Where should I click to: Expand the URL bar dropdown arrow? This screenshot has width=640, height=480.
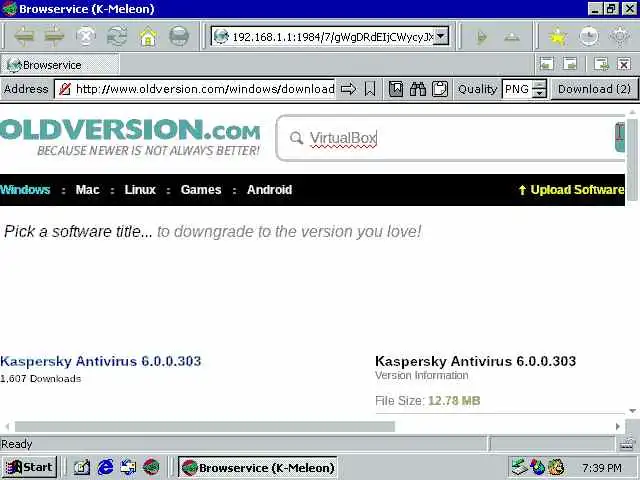coord(440,36)
